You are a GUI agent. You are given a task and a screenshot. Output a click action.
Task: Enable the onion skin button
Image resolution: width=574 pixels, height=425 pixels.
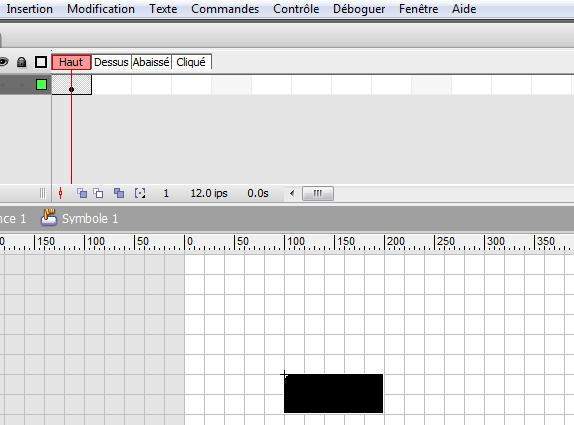click(x=82, y=193)
